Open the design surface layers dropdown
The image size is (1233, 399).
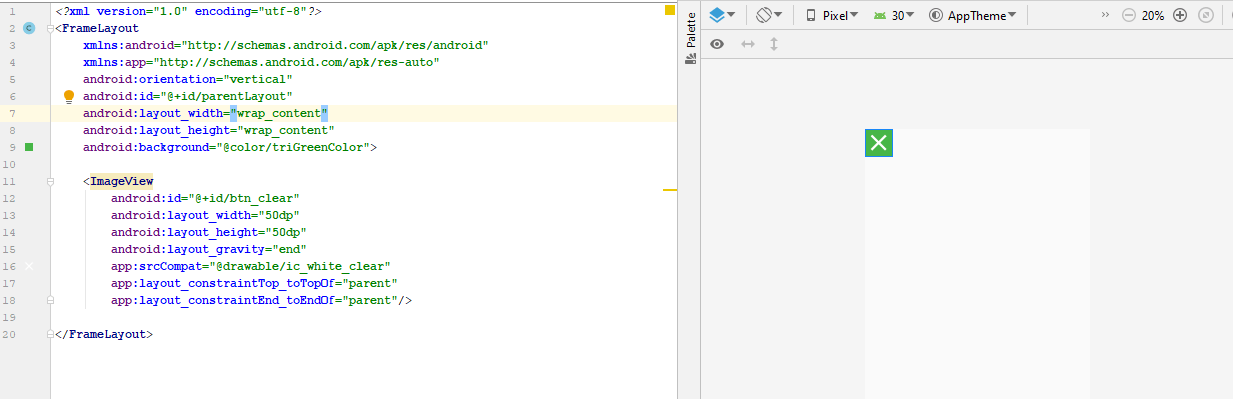tap(722, 15)
